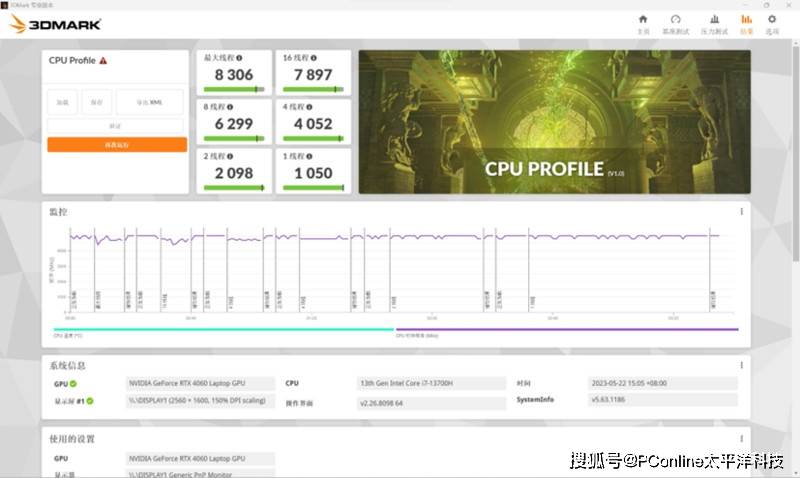The height and width of the screenshot is (478, 800).
Task: Click the green score bar under 4 052
Action: tap(313, 138)
